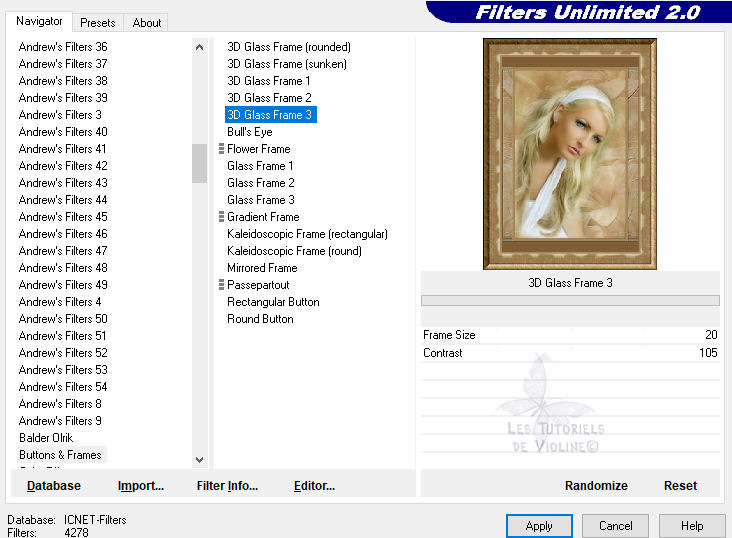732x538 pixels.
Task: Select the Navigator tab
Action: pyautogui.click(x=39, y=21)
